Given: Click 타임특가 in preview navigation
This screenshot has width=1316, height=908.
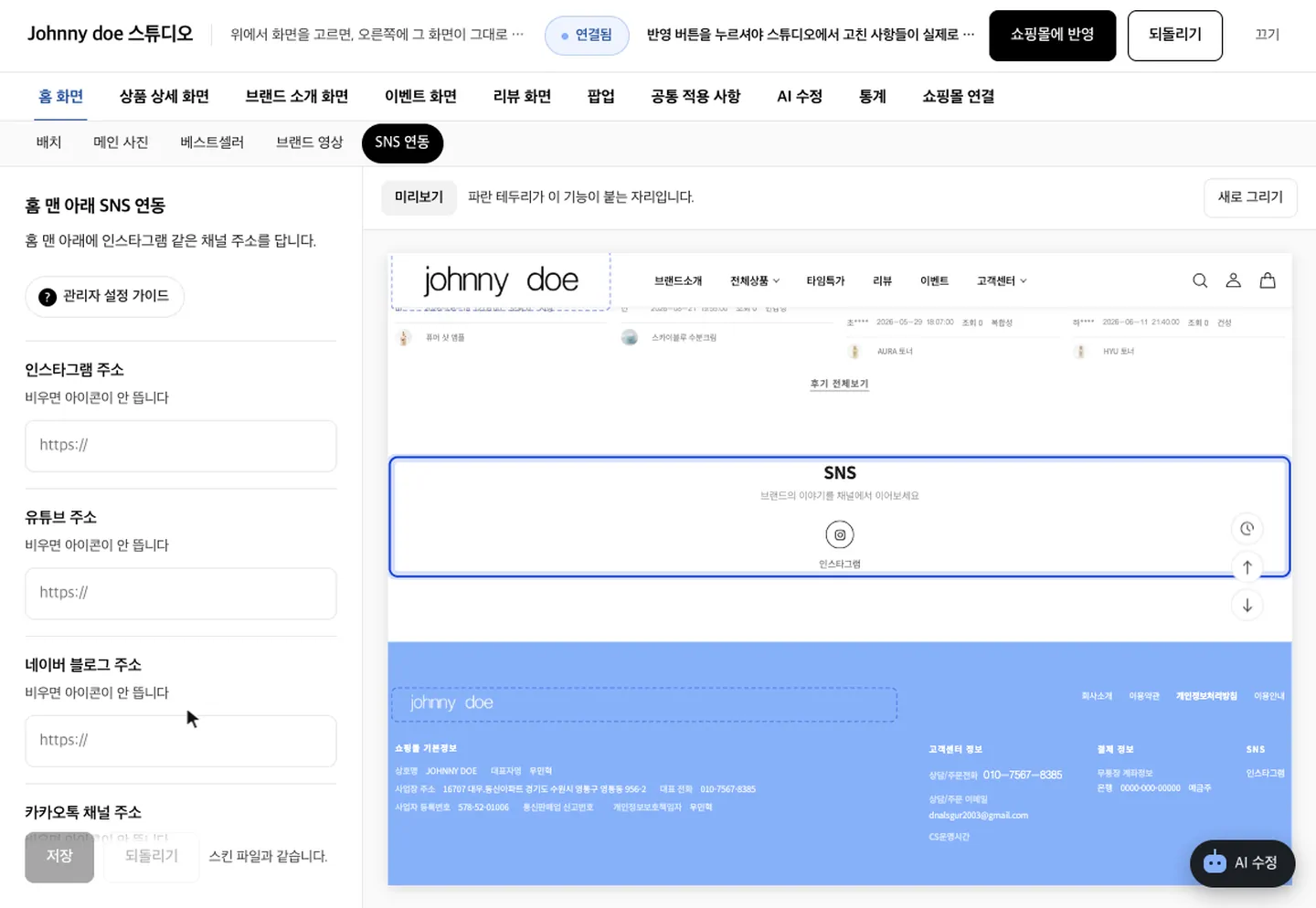Looking at the screenshot, I should 825,280.
